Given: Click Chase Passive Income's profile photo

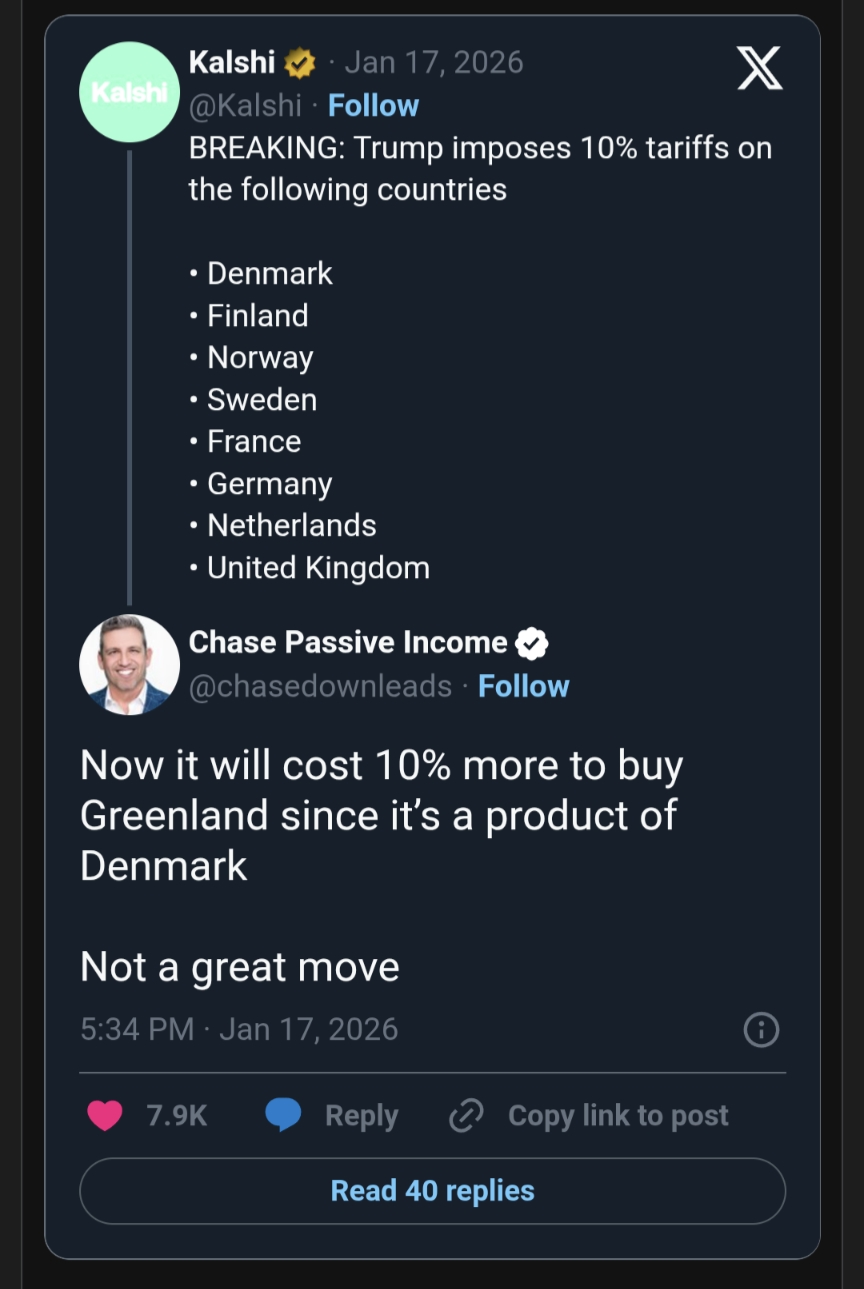Looking at the screenshot, I should [129, 665].
